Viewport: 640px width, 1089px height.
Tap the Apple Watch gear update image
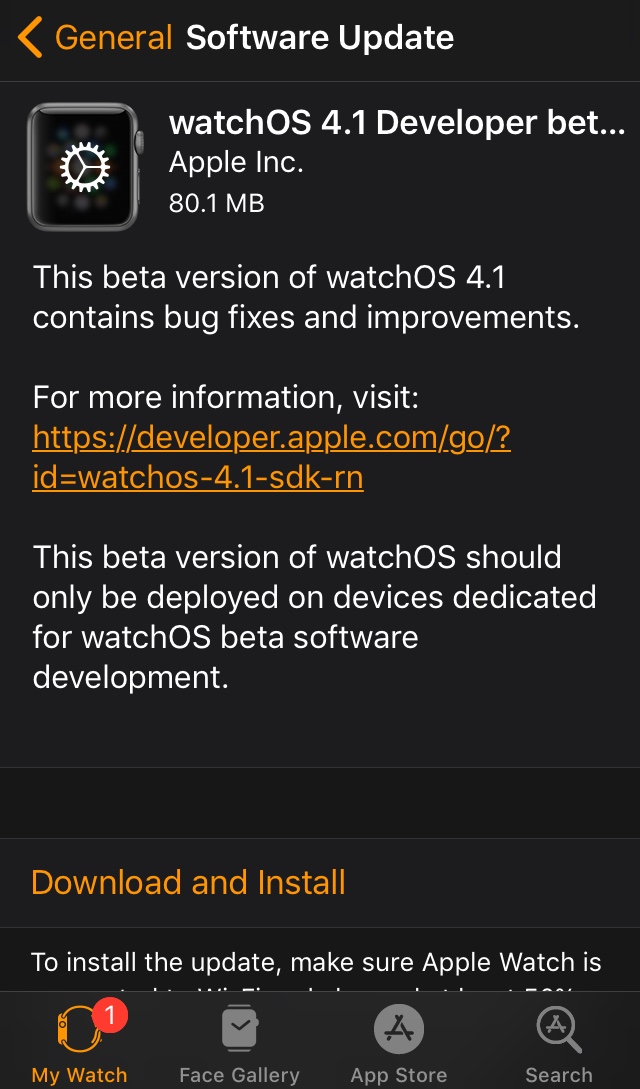pos(85,167)
